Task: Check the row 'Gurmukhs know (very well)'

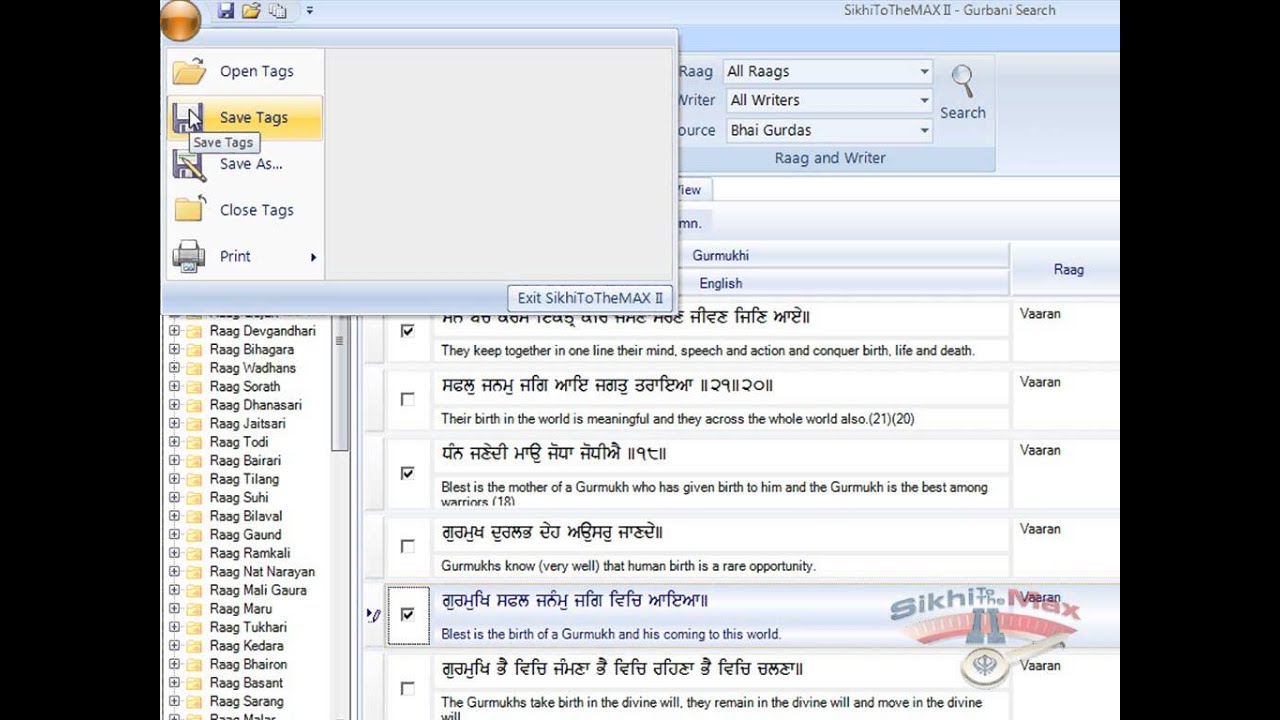Action: (x=407, y=546)
